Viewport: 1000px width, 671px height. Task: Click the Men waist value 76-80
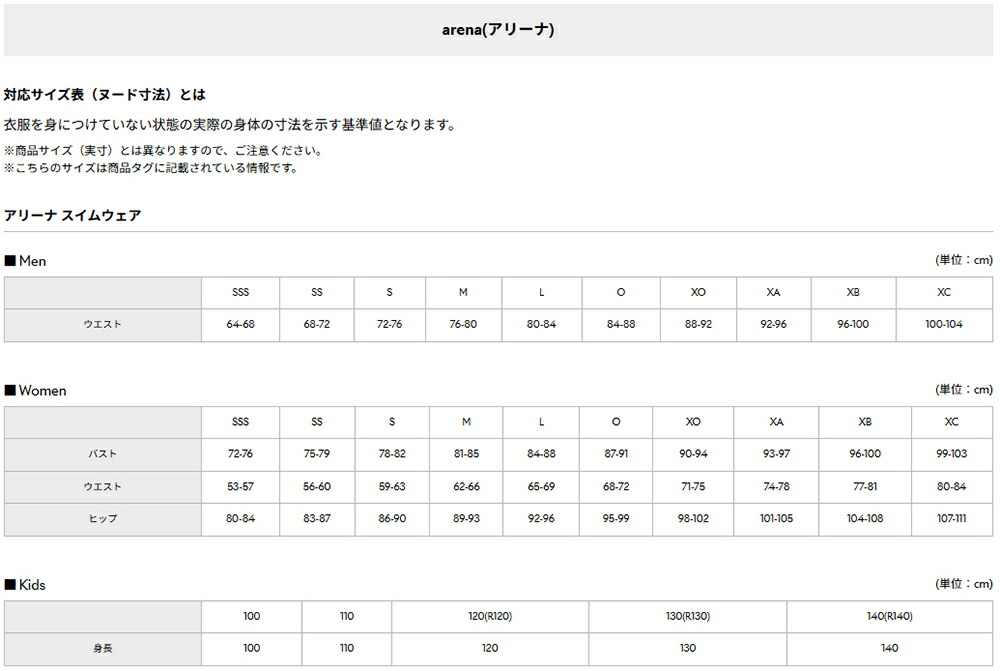point(463,325)
